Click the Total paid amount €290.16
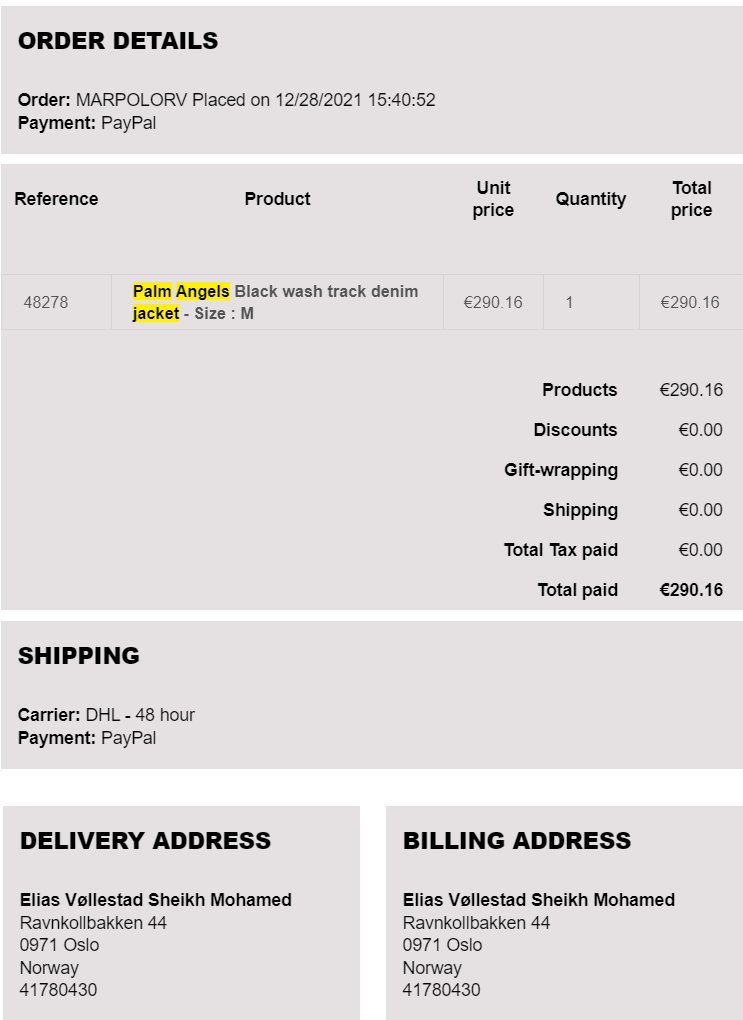 691,590
